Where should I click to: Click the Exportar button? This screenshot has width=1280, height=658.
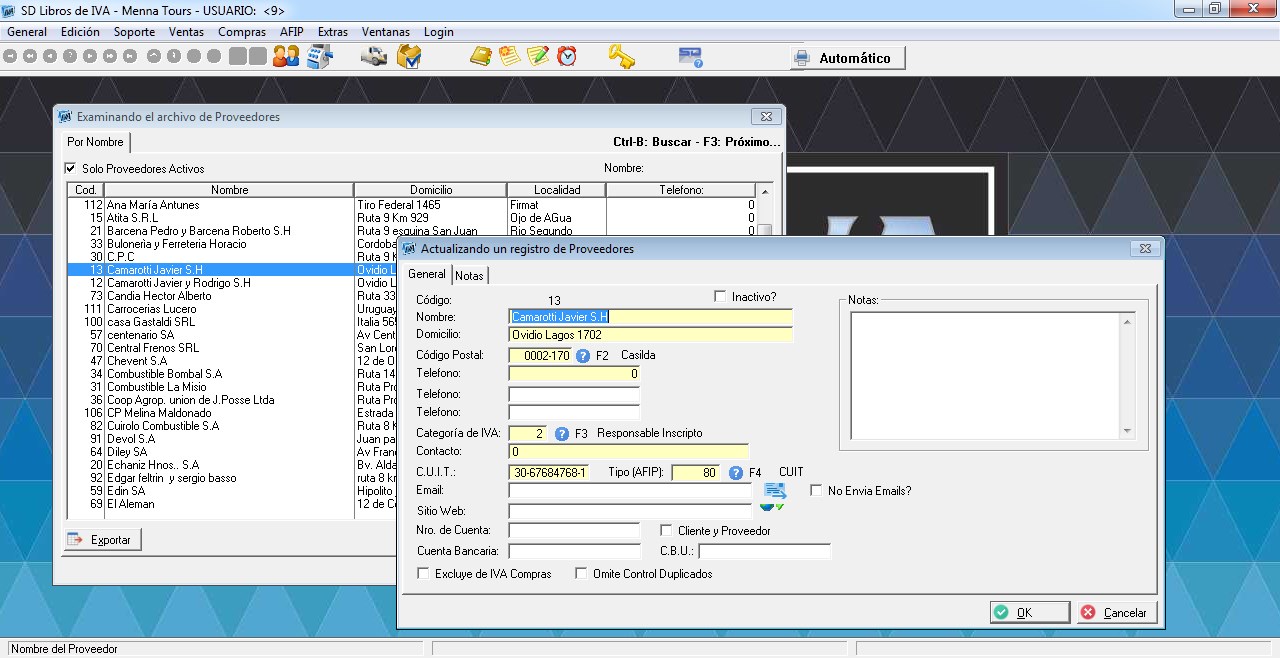tap(102, 540)
